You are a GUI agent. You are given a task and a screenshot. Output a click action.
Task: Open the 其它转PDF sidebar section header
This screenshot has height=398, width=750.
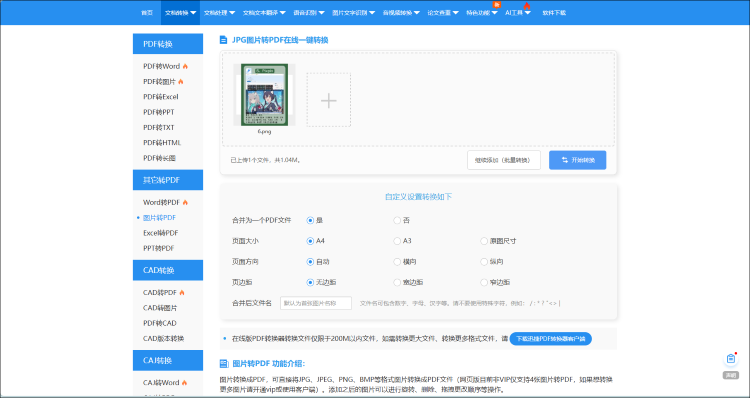point(168,180)
